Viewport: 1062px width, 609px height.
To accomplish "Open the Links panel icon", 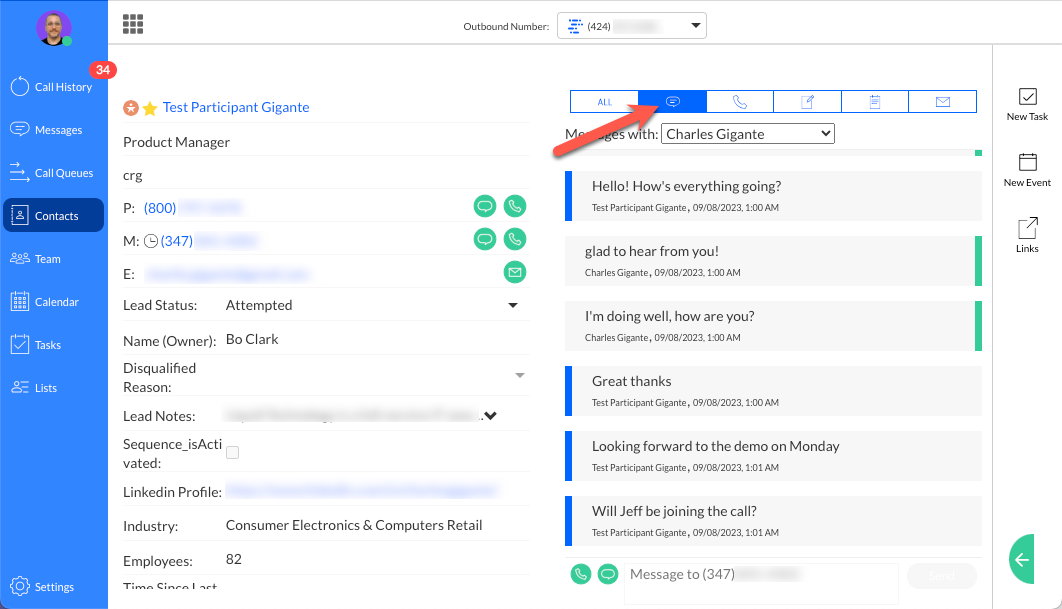I will 1027,236.
